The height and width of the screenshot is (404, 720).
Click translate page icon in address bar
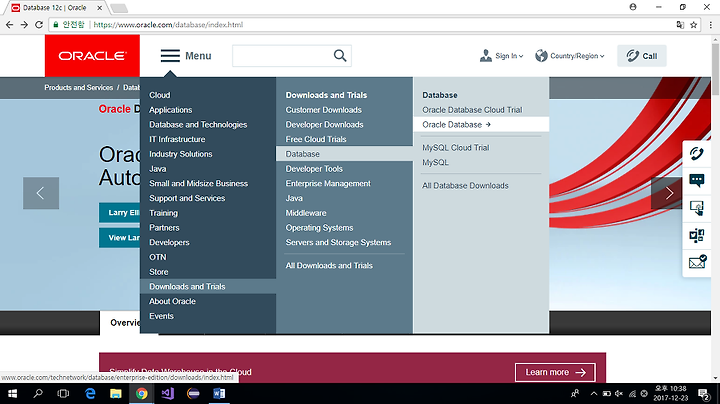pos(680,25)
